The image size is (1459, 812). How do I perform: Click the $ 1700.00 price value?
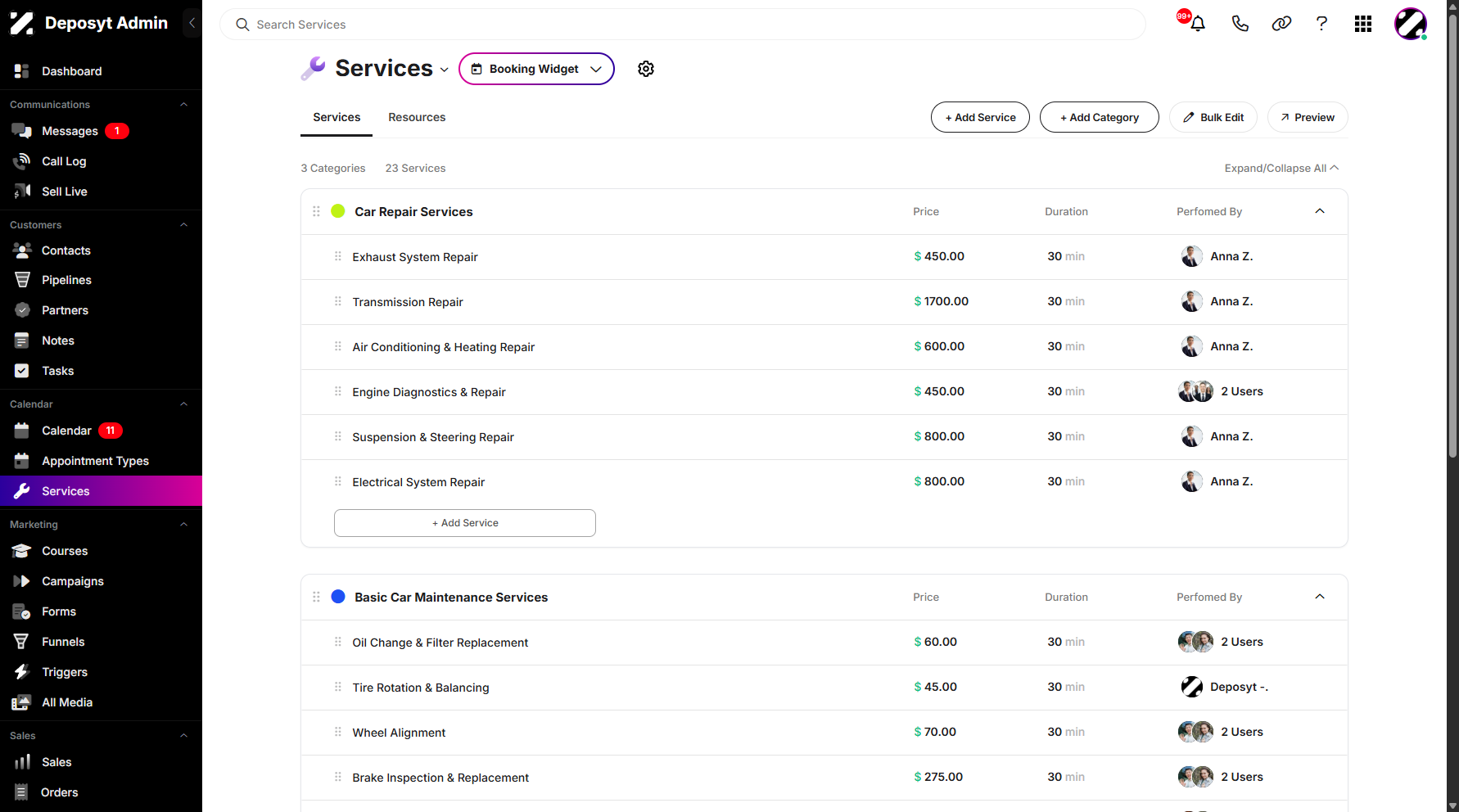941,301
